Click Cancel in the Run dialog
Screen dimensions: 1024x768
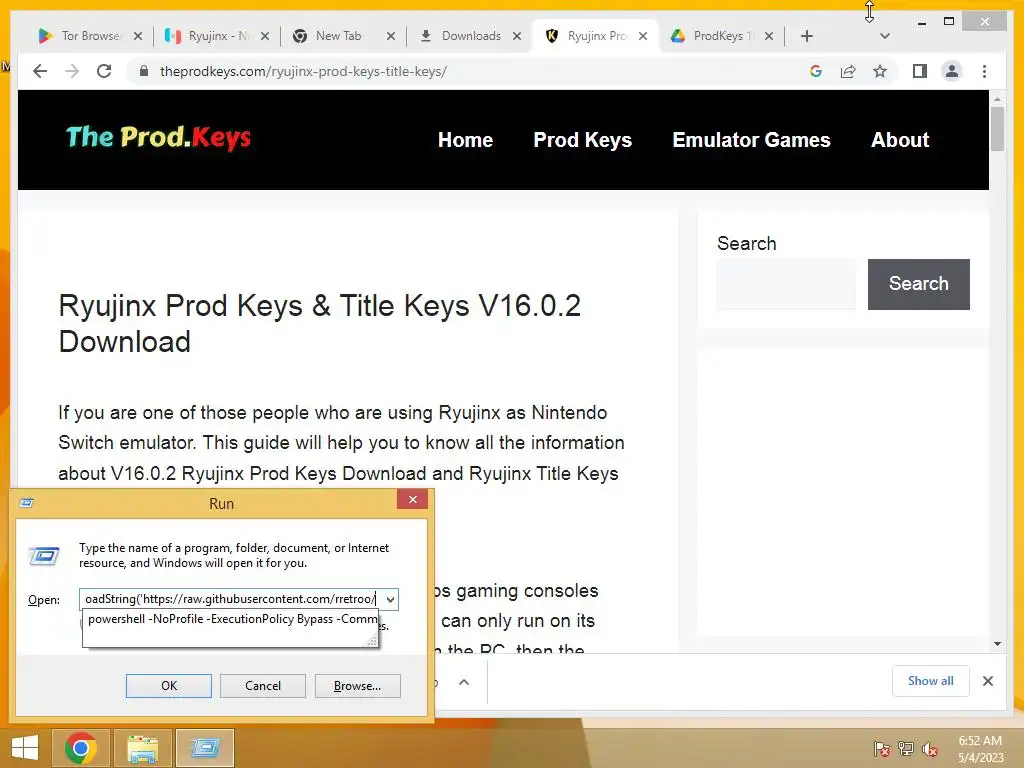[263, 686]
